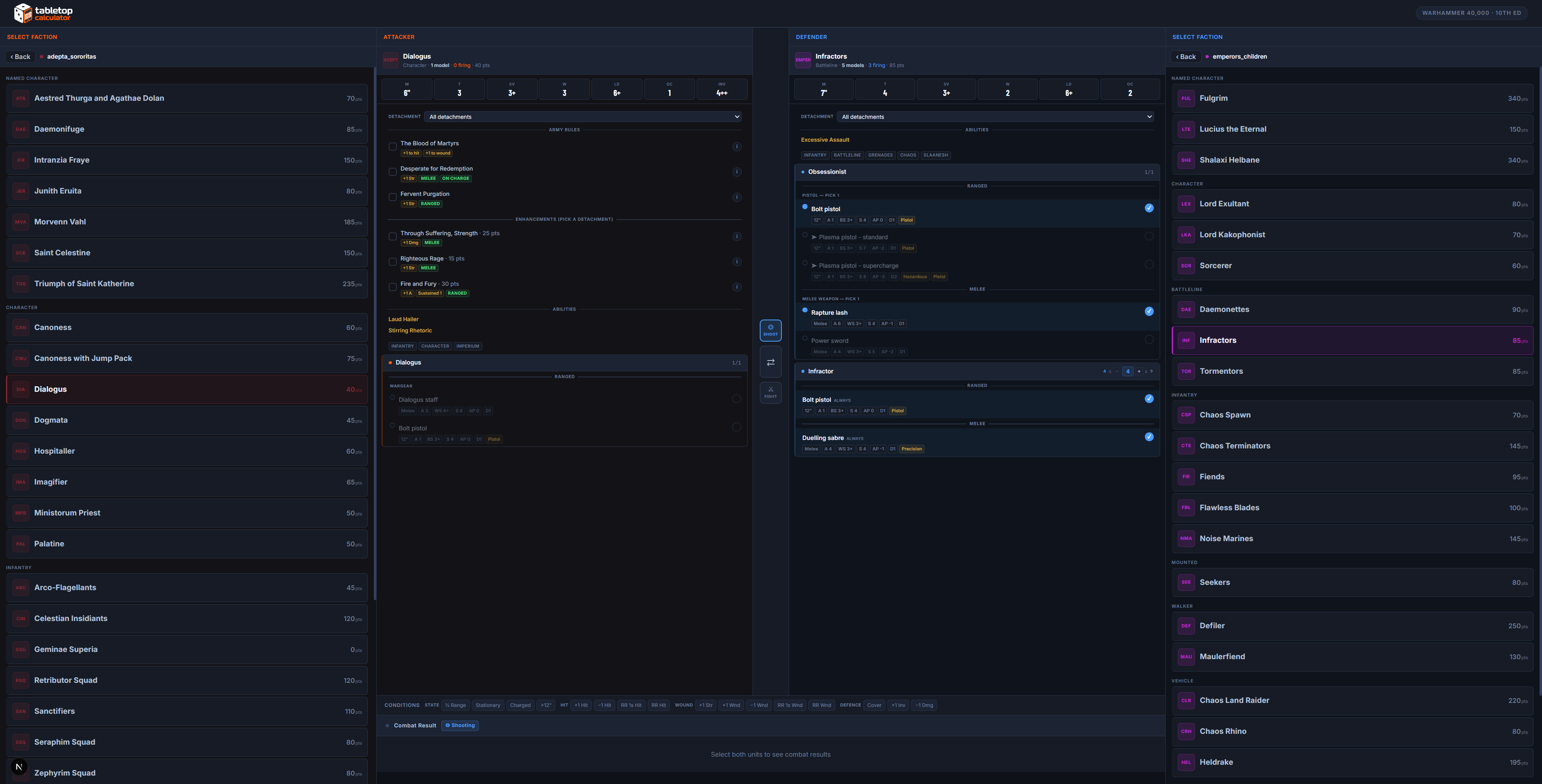Viewport: 1542px width, 784px height.
Task: Open info icon for Through Suffering, Strength
Action: coord(737,236)
